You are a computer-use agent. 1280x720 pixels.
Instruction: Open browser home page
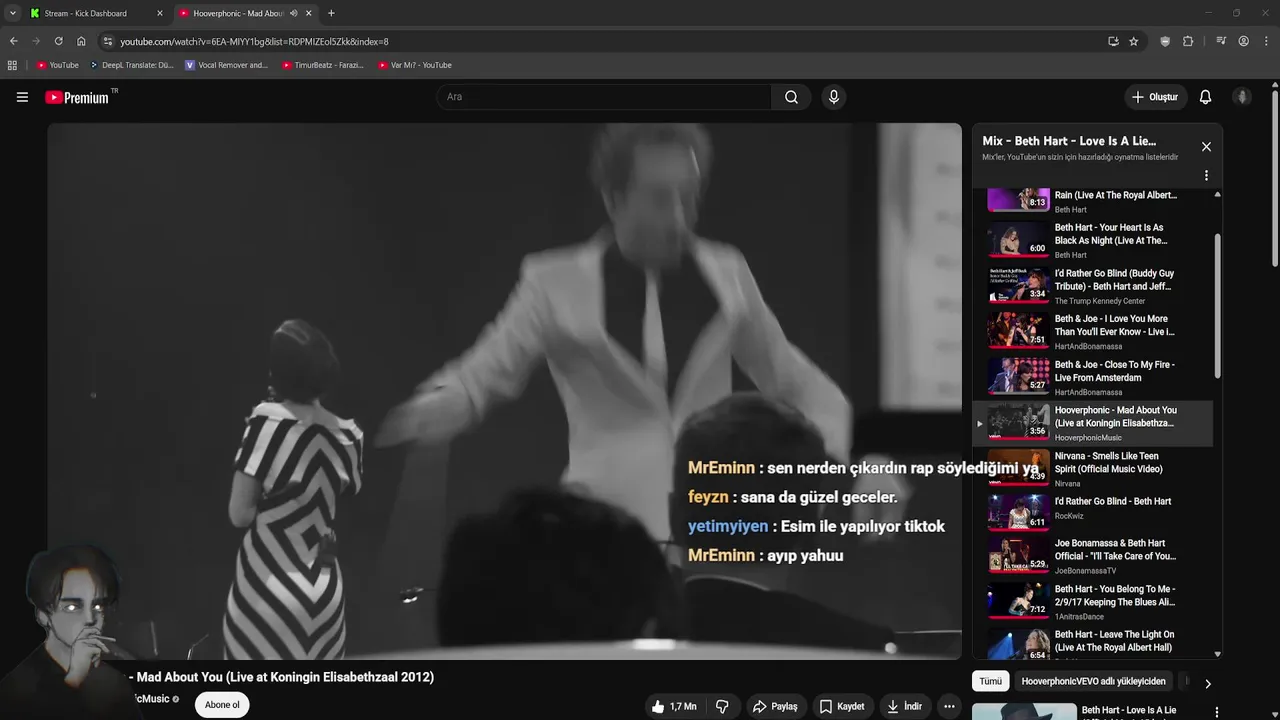[81, 41]
